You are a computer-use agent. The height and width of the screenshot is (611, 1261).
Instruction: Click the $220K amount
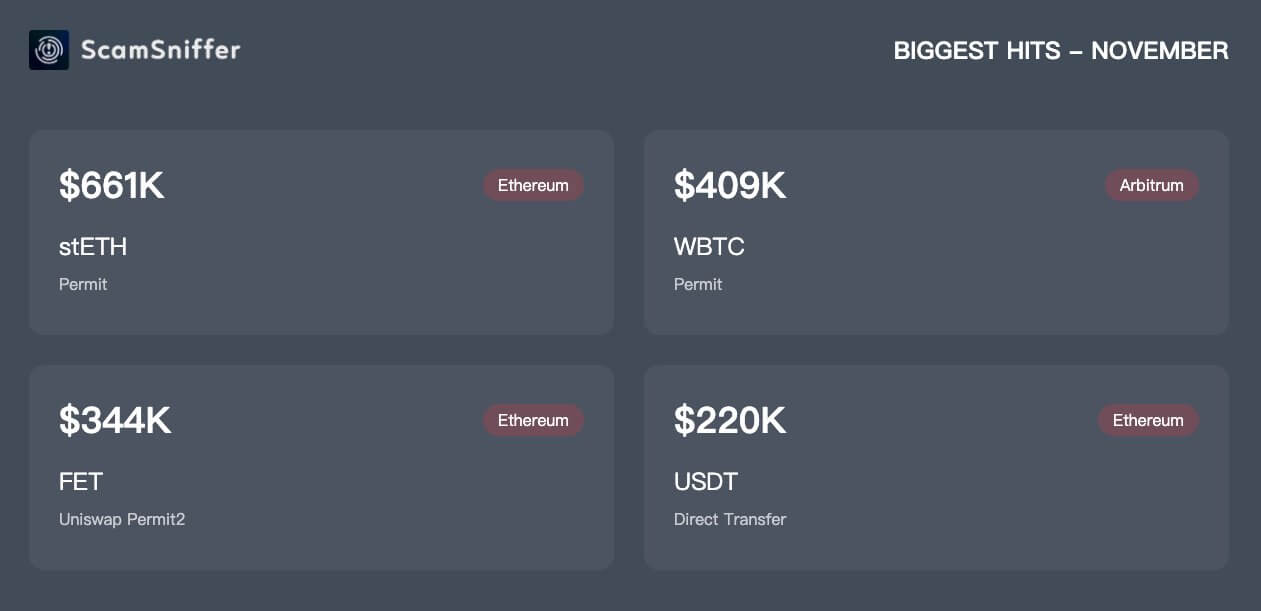tap(730, 421)
